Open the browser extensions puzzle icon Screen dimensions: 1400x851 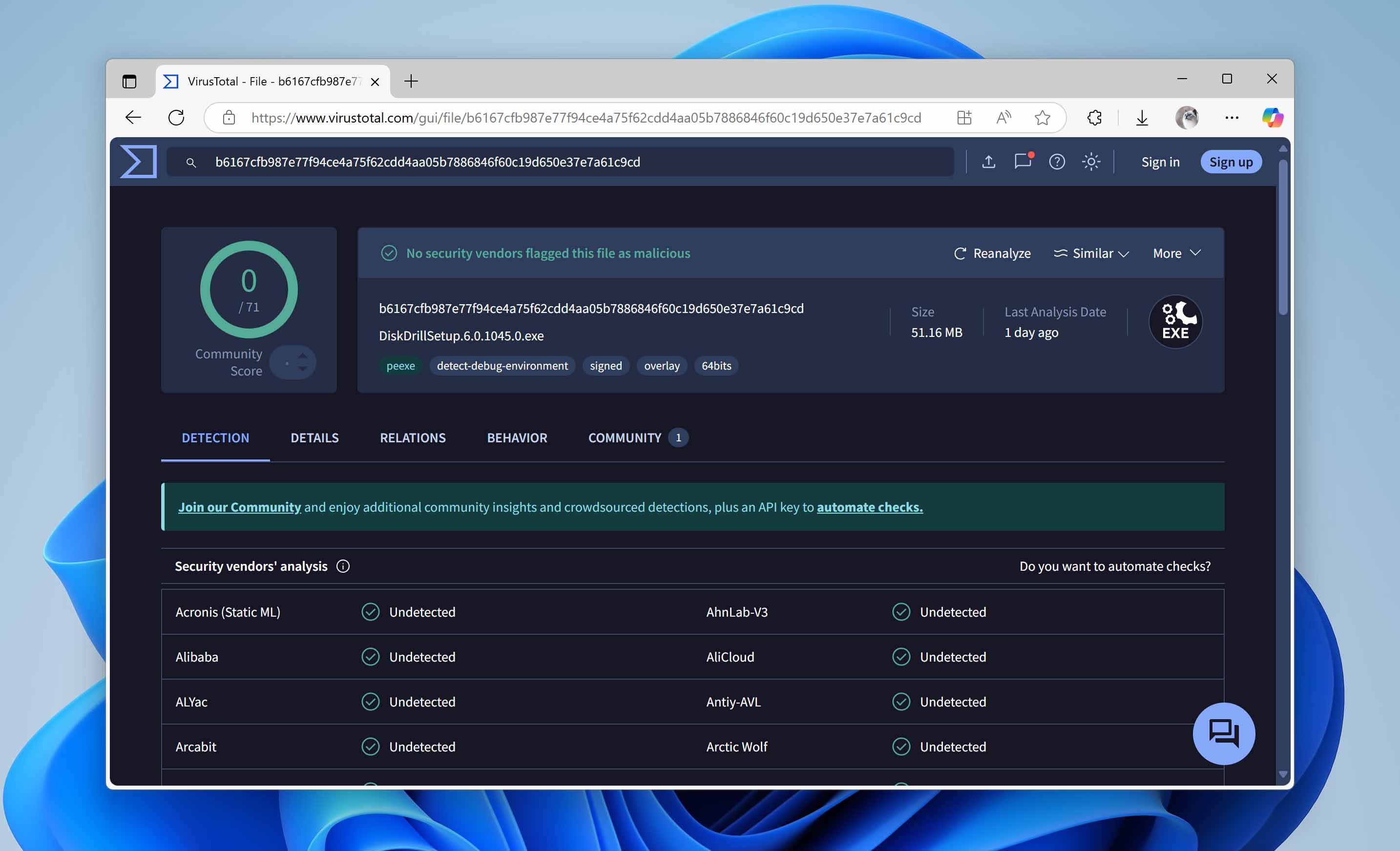tap(1094, 118)
